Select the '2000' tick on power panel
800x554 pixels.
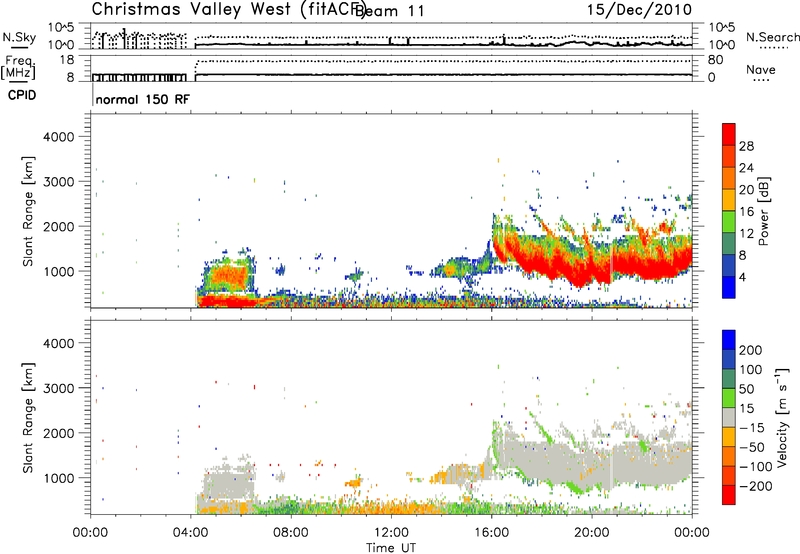click(x=58, y=226)
